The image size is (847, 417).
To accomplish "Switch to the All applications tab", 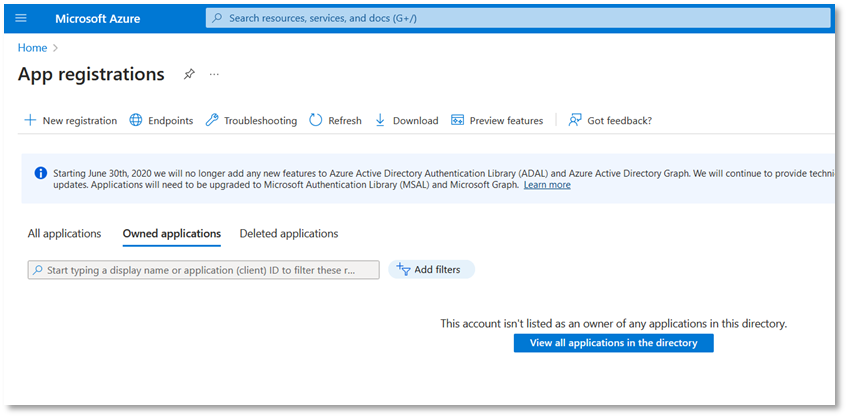I will tap(64, 234).
